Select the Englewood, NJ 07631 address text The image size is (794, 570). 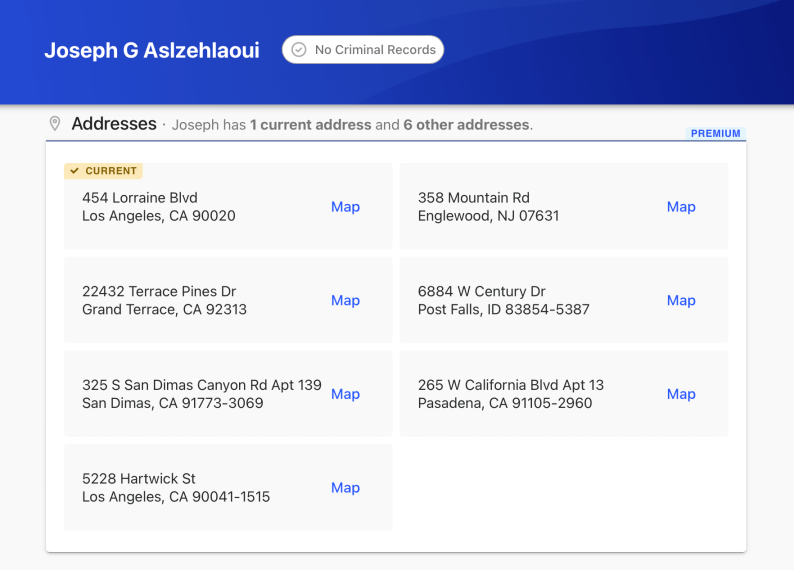coord(488,216)
